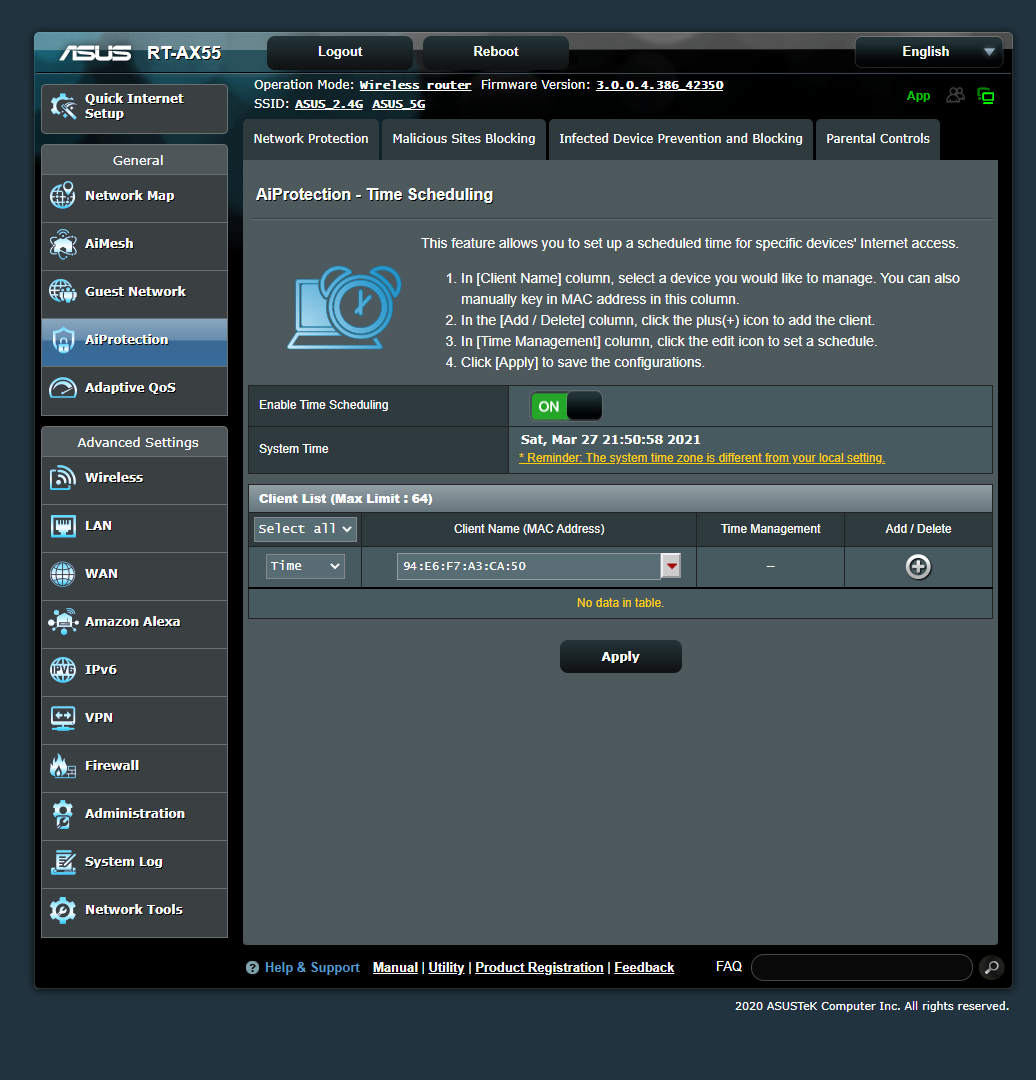Image resolution: width=1036 pixels, height=1080 pixels.
Task: Open the Product Registration link
Action: [x=539, y=968]
